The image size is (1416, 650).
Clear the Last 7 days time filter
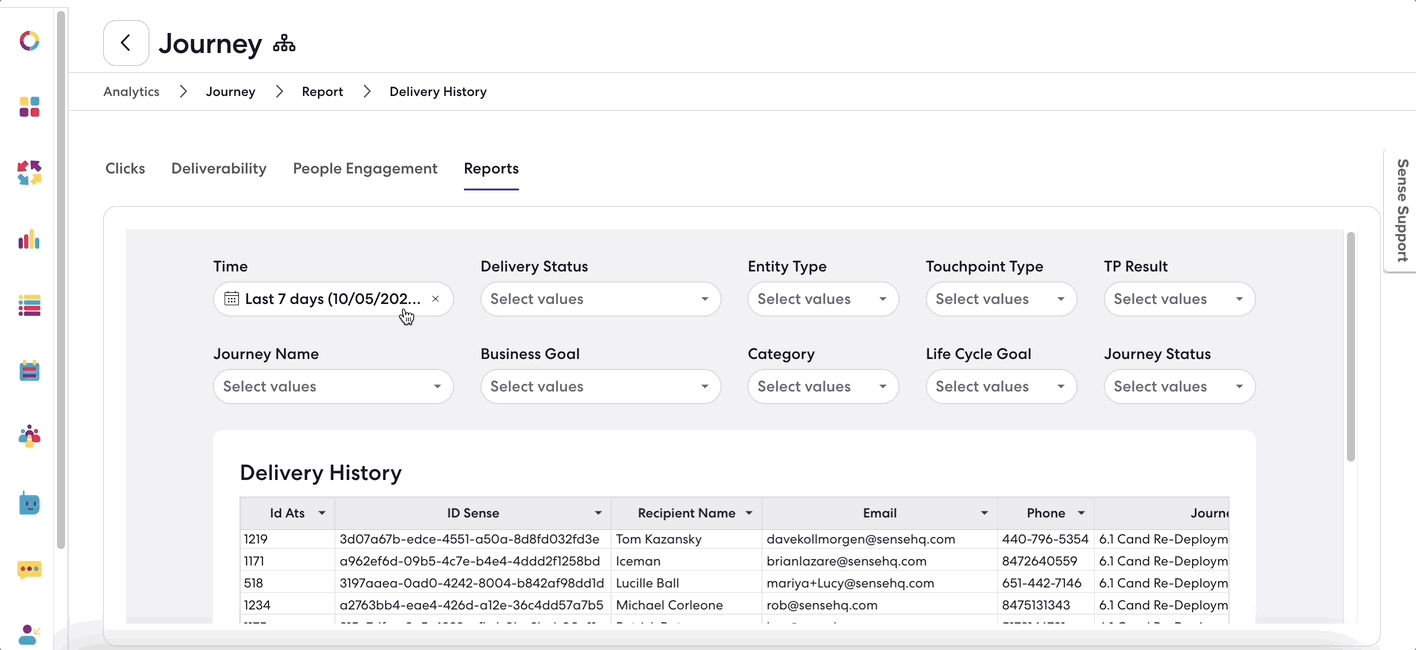pos(435,299)
